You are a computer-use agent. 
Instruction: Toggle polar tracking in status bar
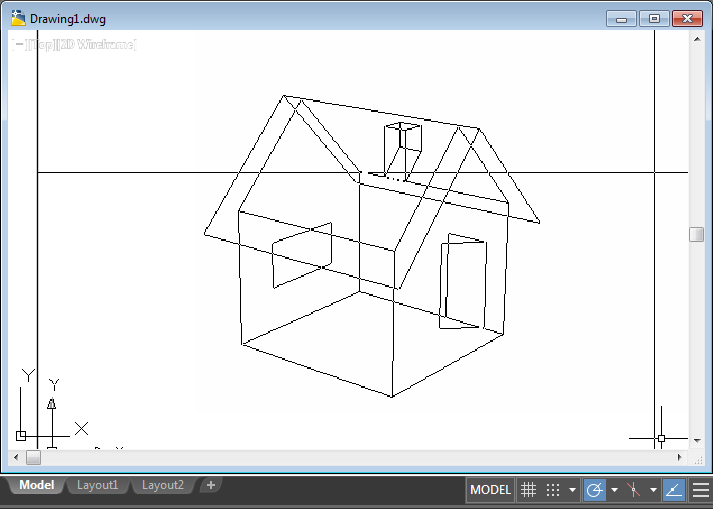tap(595, 490)
